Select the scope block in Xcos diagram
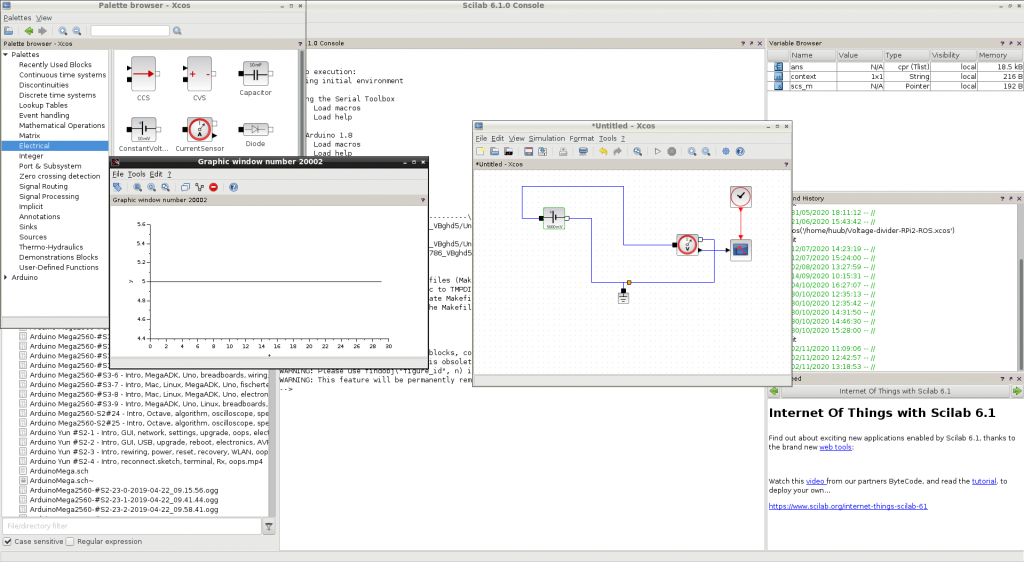 (x=741, y=250)
